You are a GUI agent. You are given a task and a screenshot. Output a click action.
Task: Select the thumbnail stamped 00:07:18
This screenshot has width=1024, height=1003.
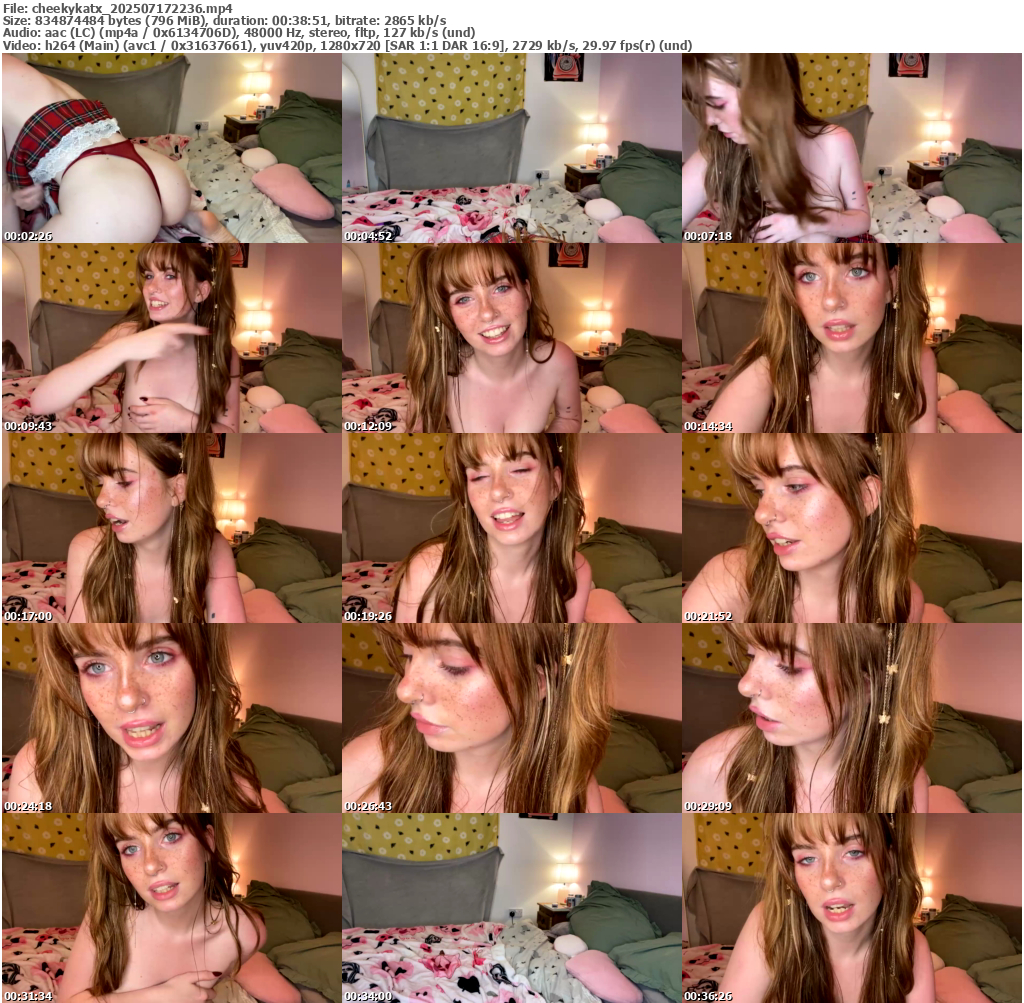[x=852, y=148]
